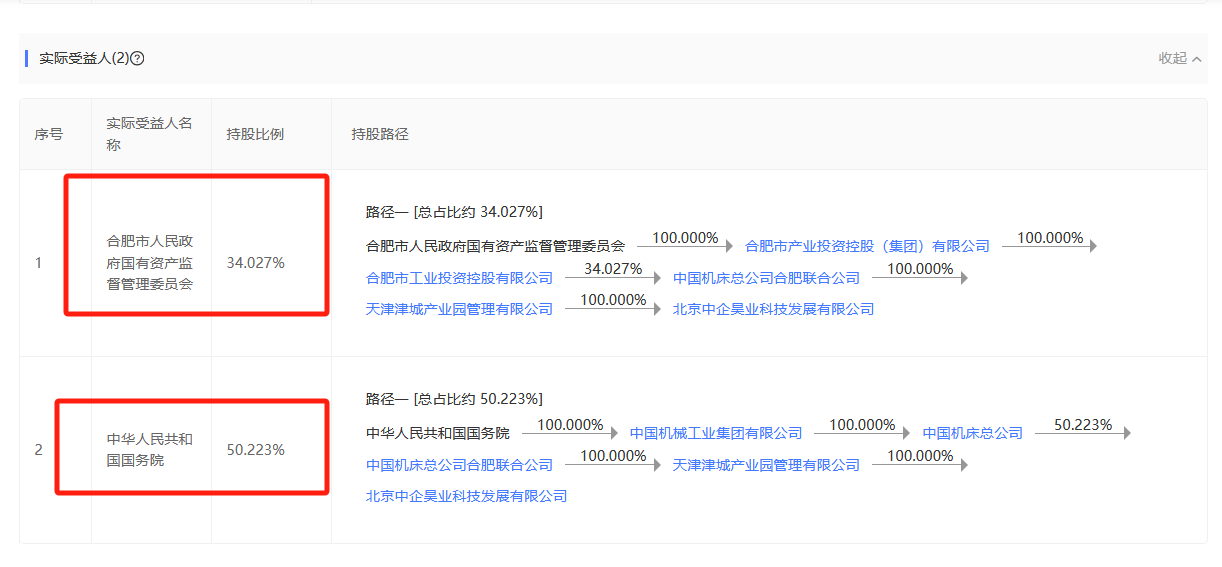Click the 持股路径 column header
The height and width of the screenshot is (567, 1222).
point(380,134)
